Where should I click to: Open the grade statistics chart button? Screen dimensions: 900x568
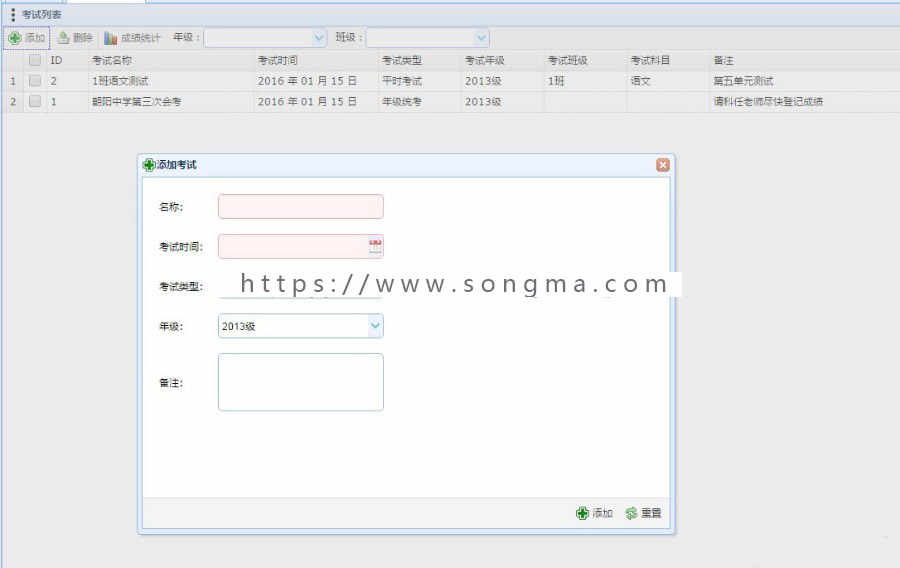[132, 38]
